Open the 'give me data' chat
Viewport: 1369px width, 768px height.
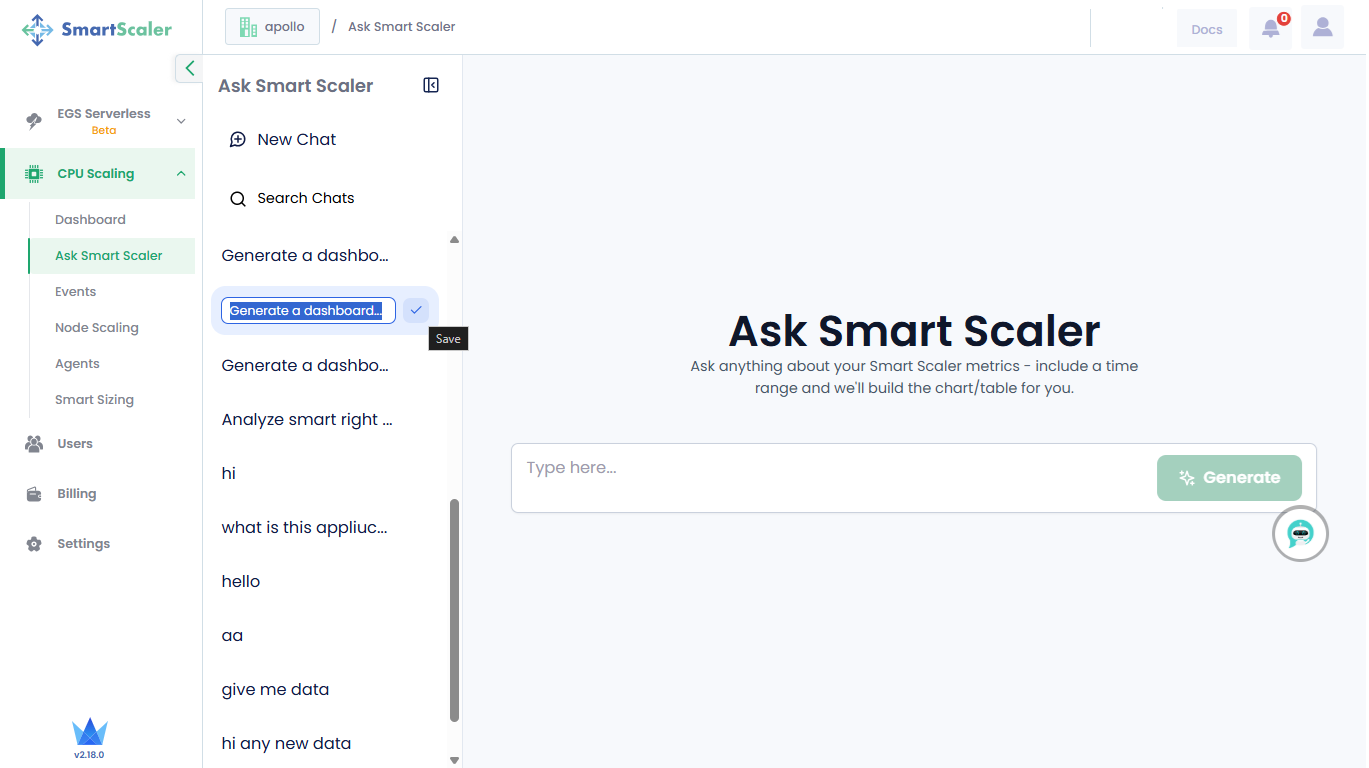[x=275, y=690]
